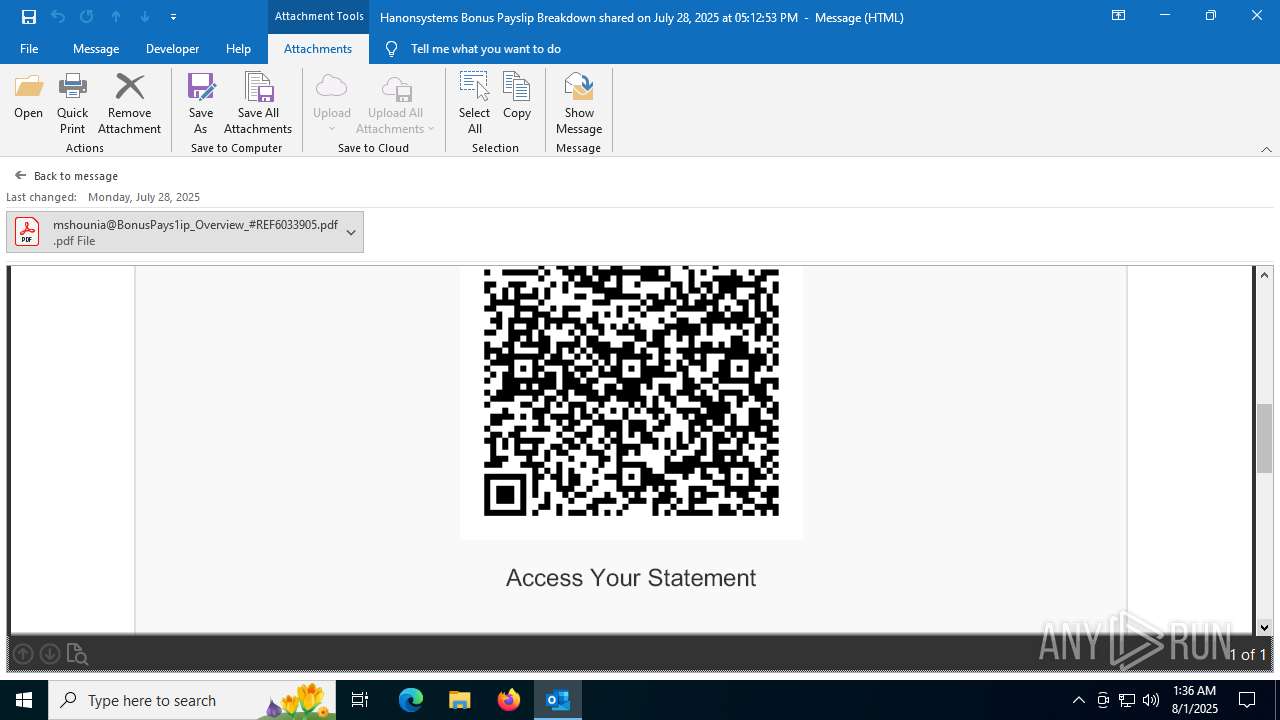
Task: Go to Next Item down arrow
Action: point(145,17)
